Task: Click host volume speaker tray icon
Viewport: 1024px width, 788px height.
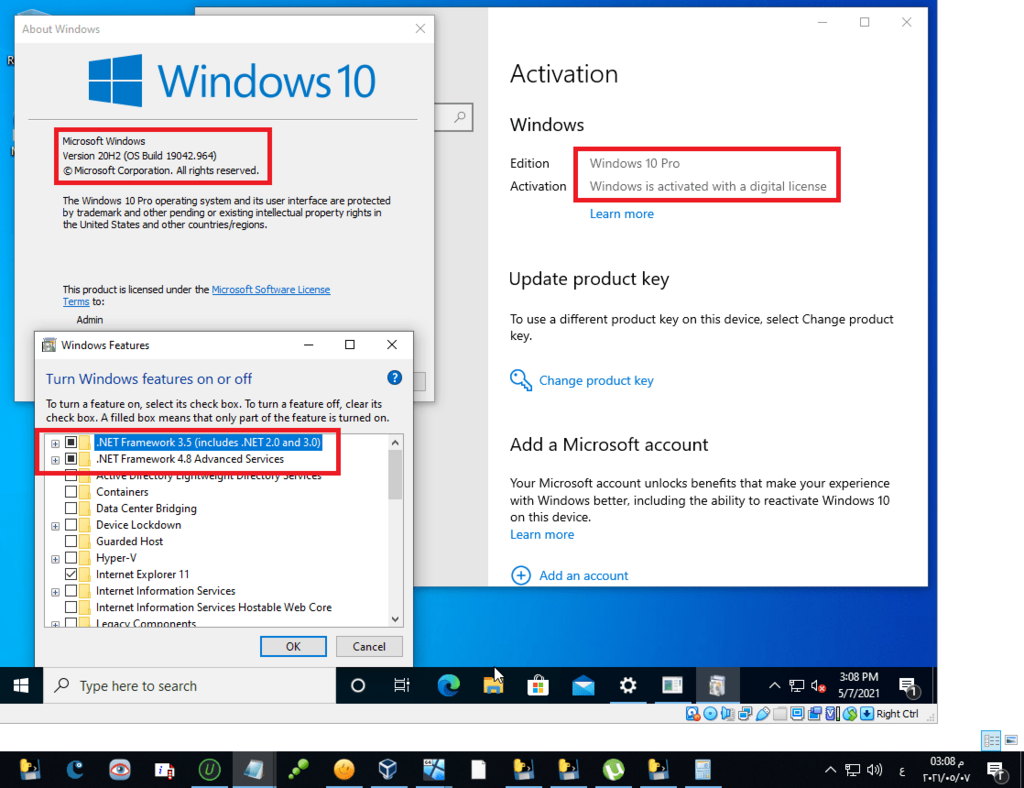Action: (874, 770)
